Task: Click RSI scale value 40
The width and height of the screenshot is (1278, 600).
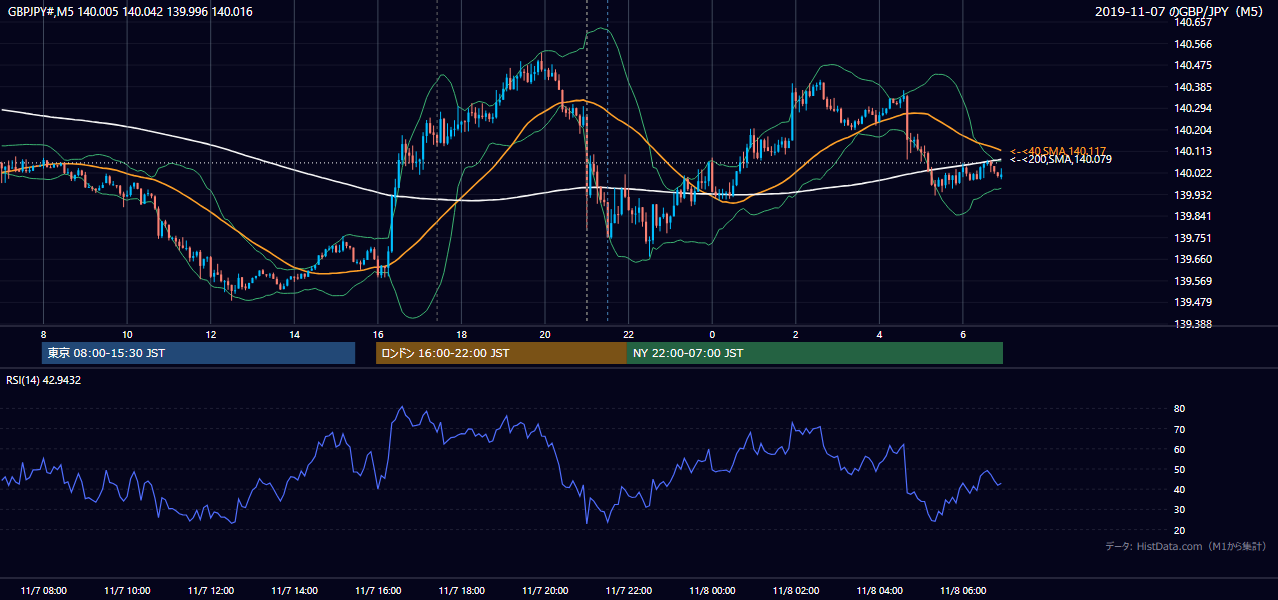Action: click(1180, 490)
